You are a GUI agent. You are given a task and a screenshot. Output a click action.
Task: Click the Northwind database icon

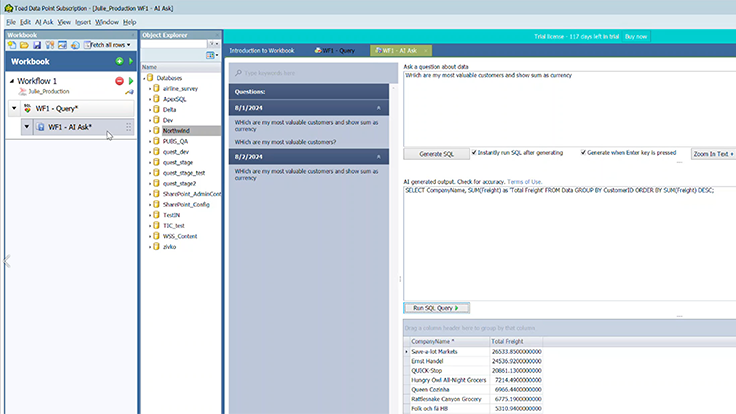156,130
